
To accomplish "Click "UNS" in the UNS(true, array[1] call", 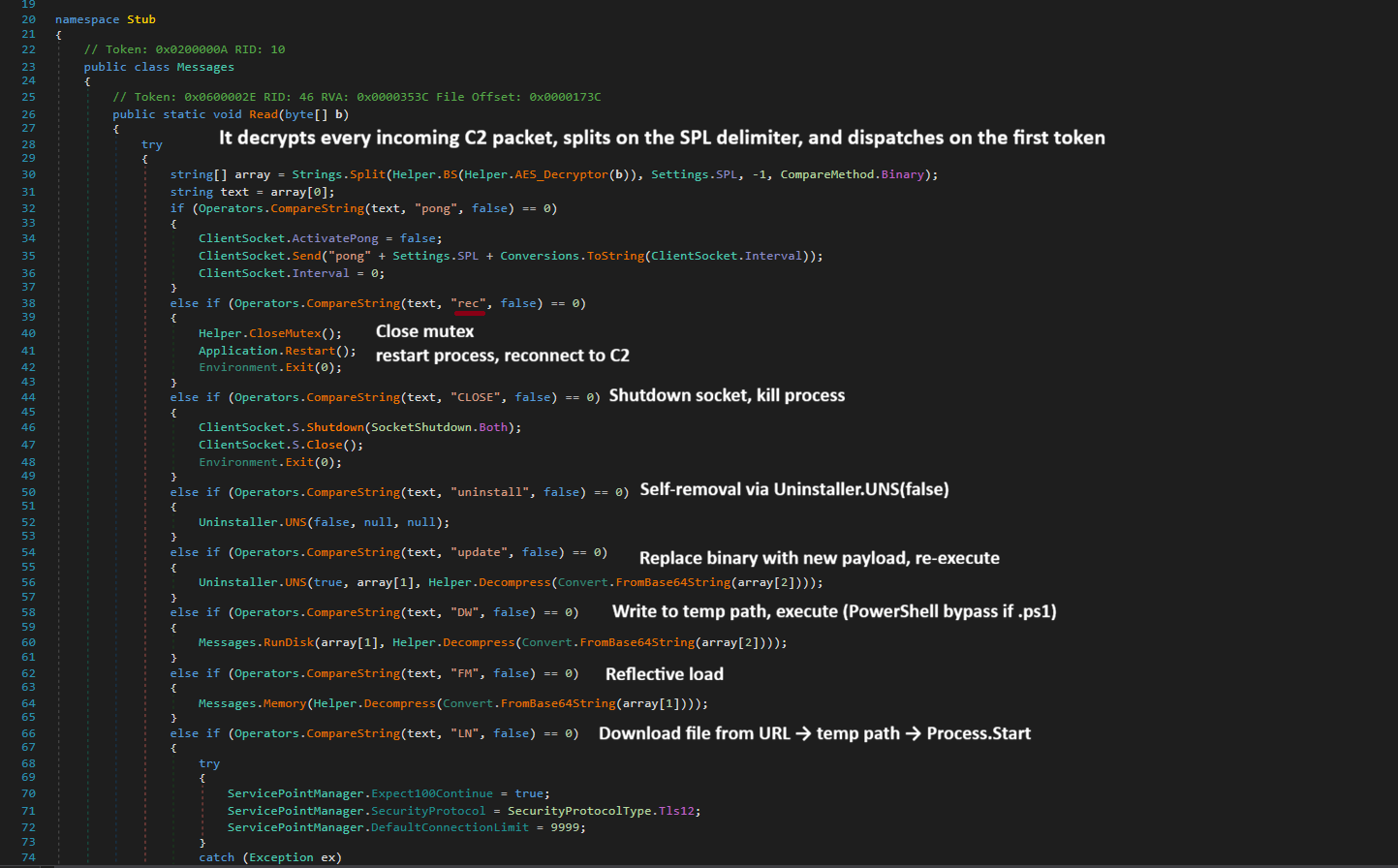I will point(295,582).
